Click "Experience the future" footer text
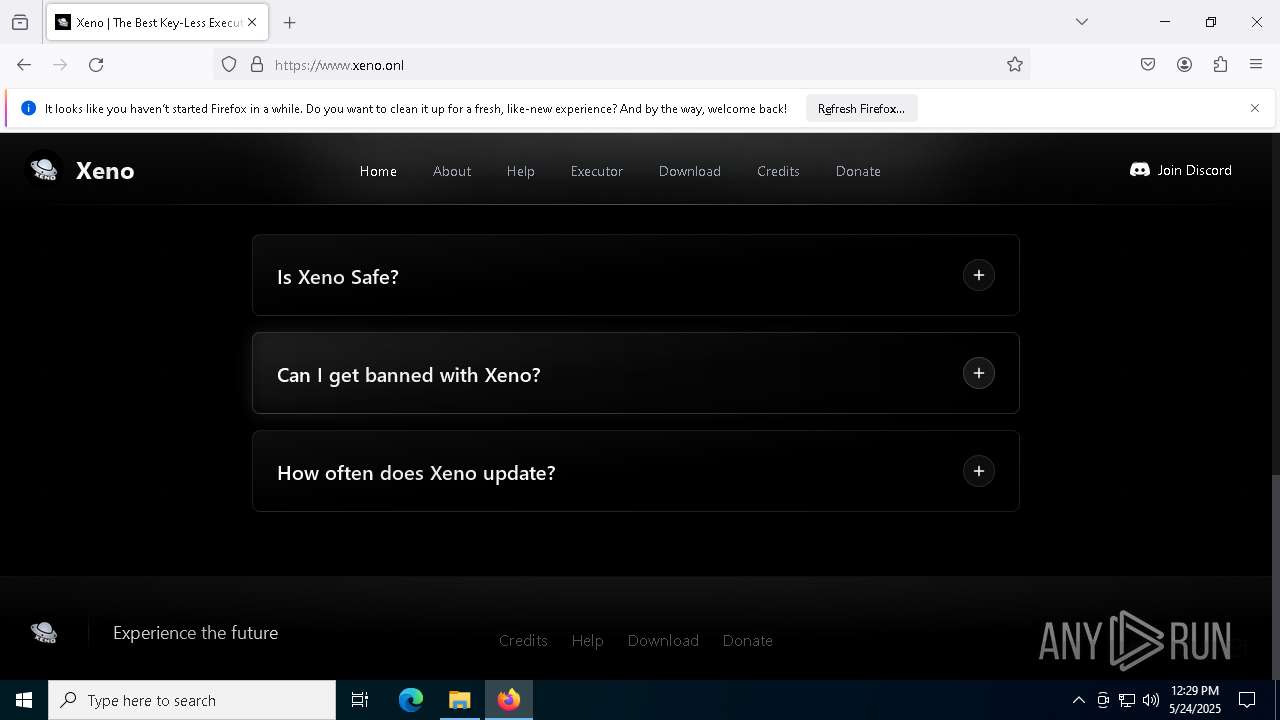The image size is (1280, 720). tap(195, 633)
